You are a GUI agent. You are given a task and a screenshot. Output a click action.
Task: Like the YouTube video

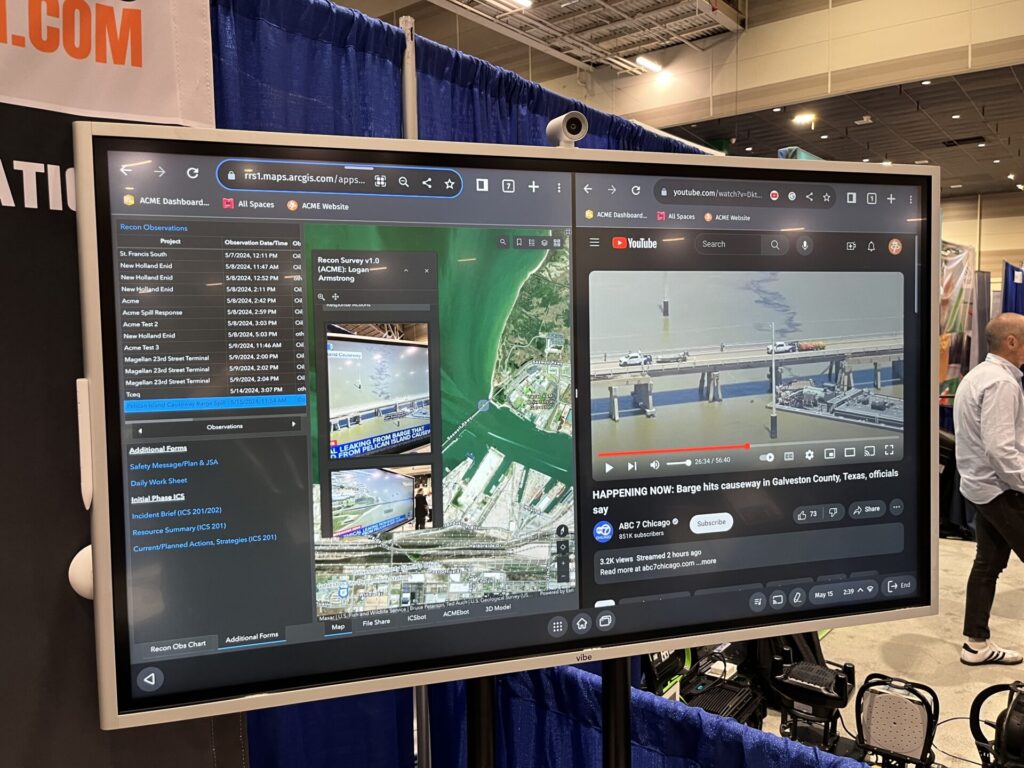pyautogui.click(x=807, y=515)
